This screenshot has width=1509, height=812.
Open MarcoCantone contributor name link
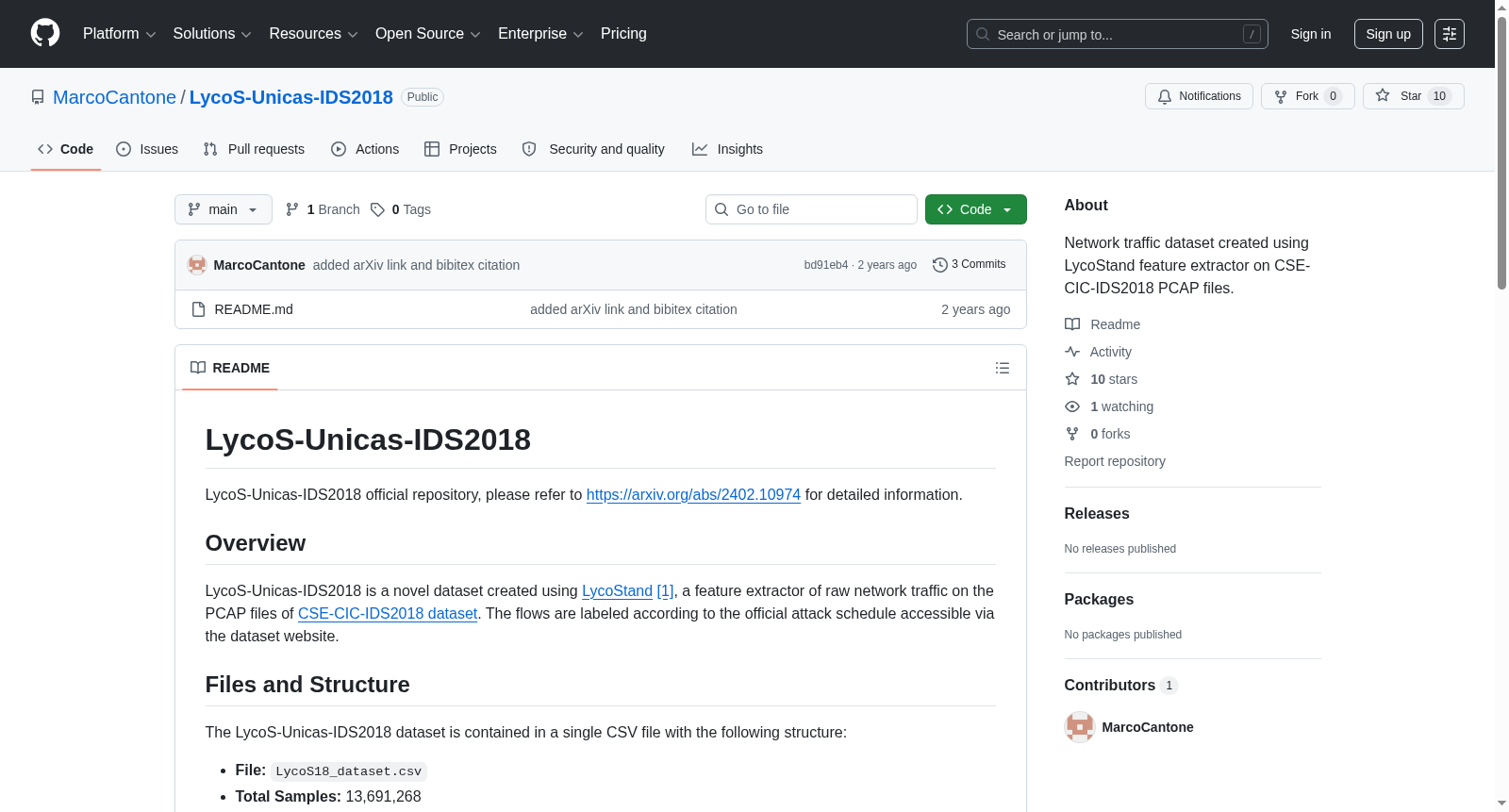(1148, 727)
